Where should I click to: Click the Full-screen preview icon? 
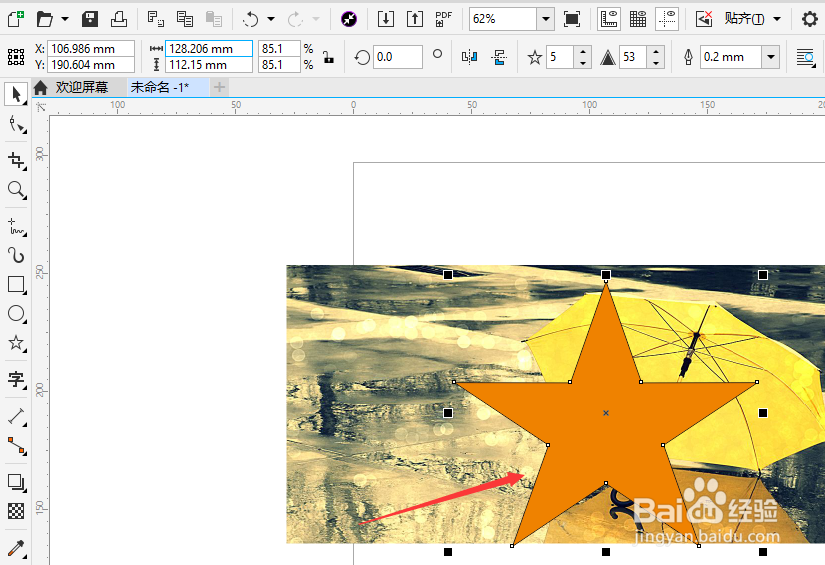(572, 19)
